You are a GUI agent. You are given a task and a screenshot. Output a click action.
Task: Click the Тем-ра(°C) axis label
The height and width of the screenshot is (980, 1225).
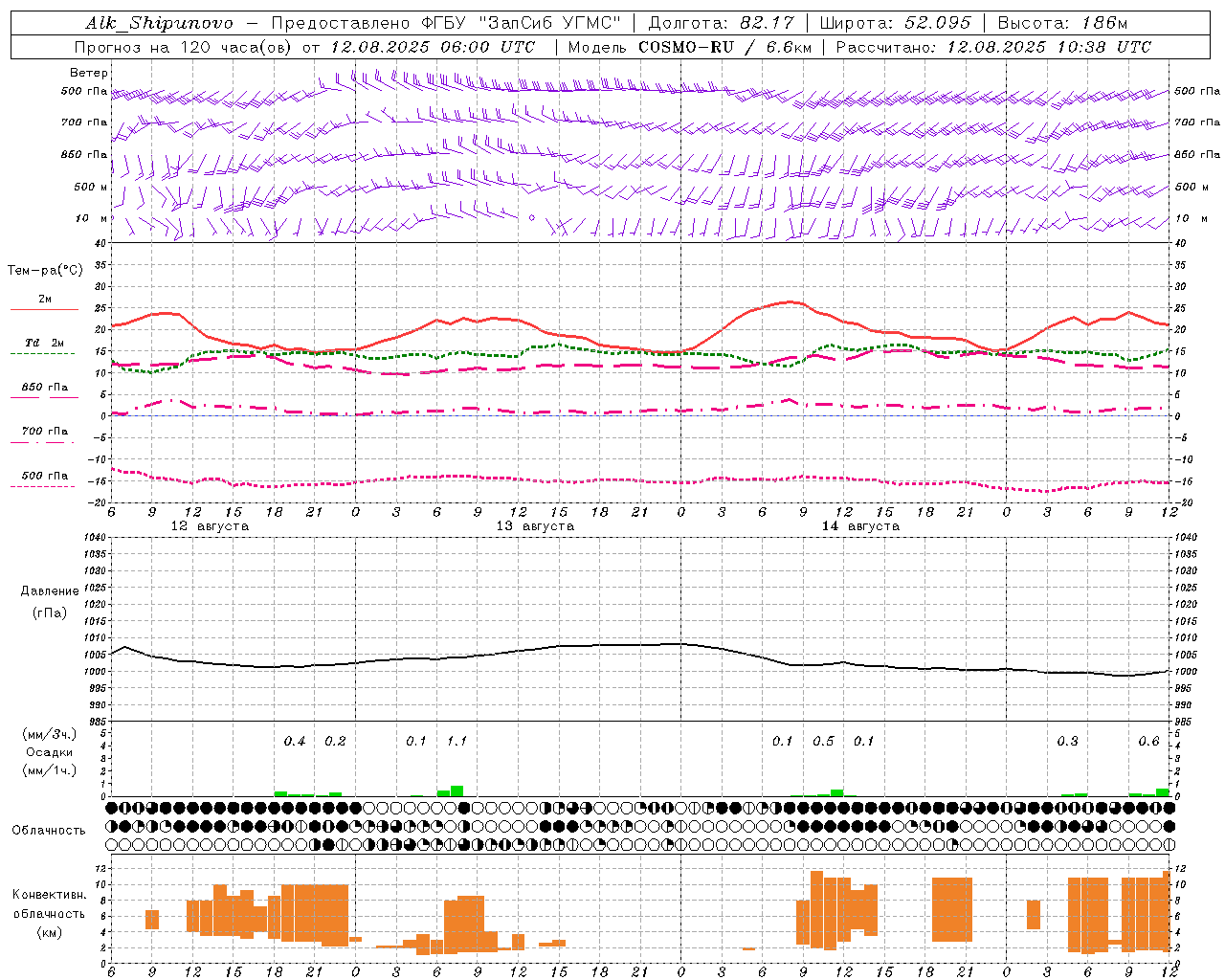tap(45, 271)
